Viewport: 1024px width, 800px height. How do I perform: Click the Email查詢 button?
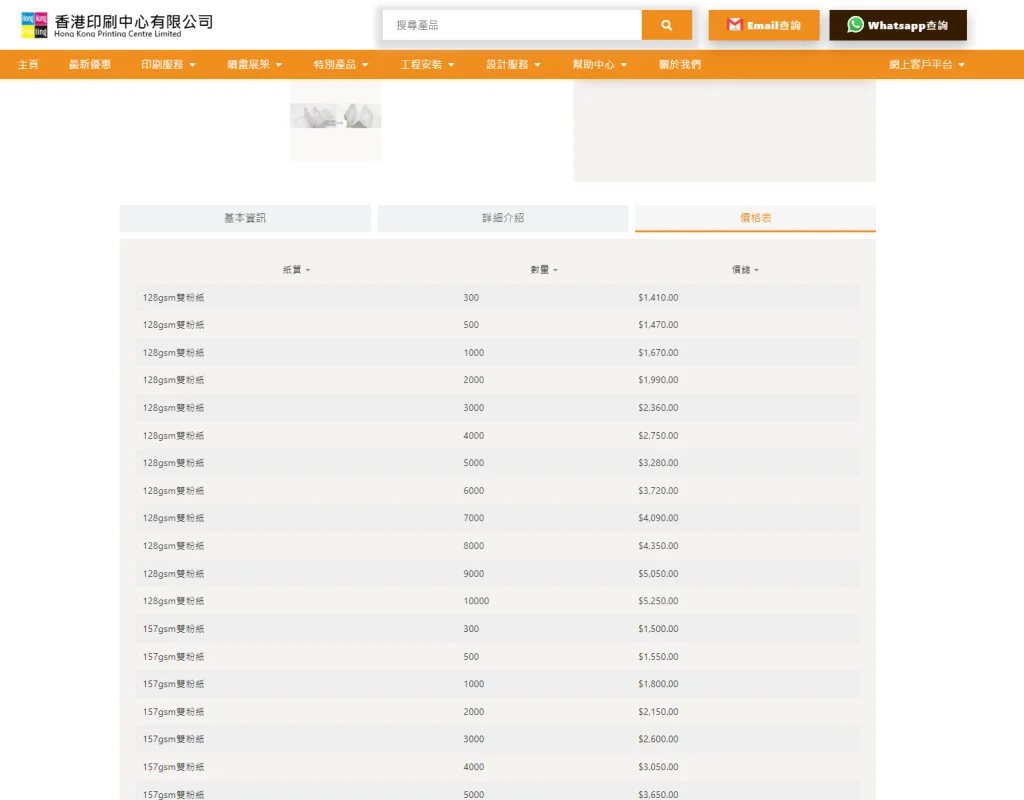click(763, 25)
